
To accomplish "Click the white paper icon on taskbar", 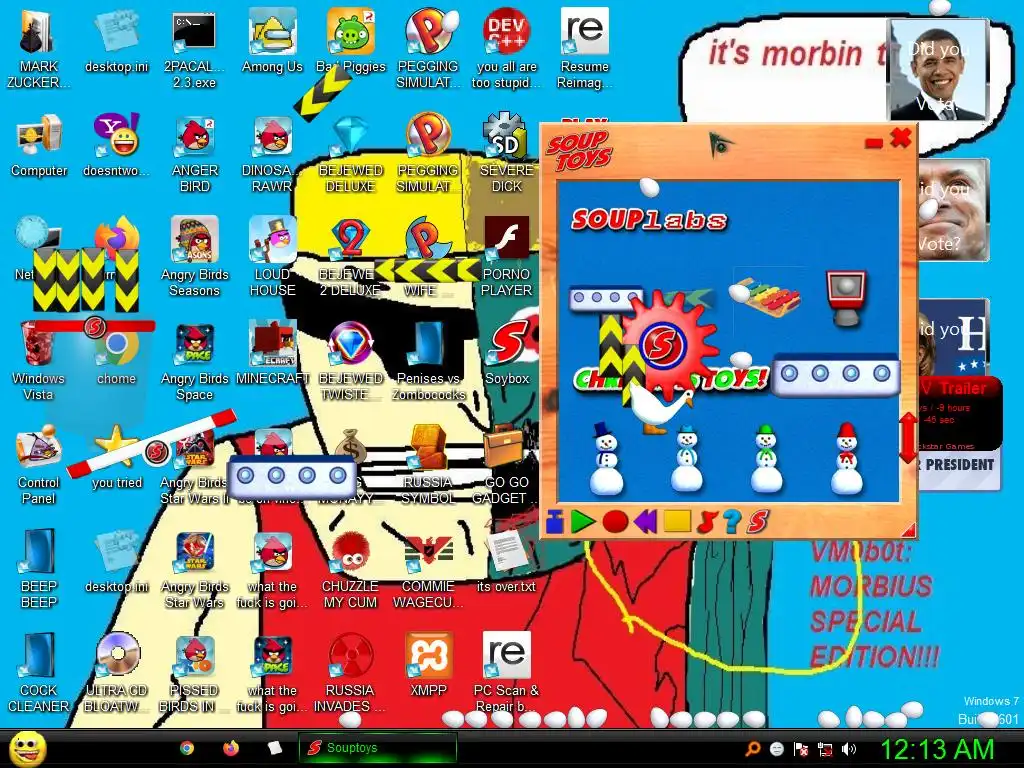I will pos(275,748).
